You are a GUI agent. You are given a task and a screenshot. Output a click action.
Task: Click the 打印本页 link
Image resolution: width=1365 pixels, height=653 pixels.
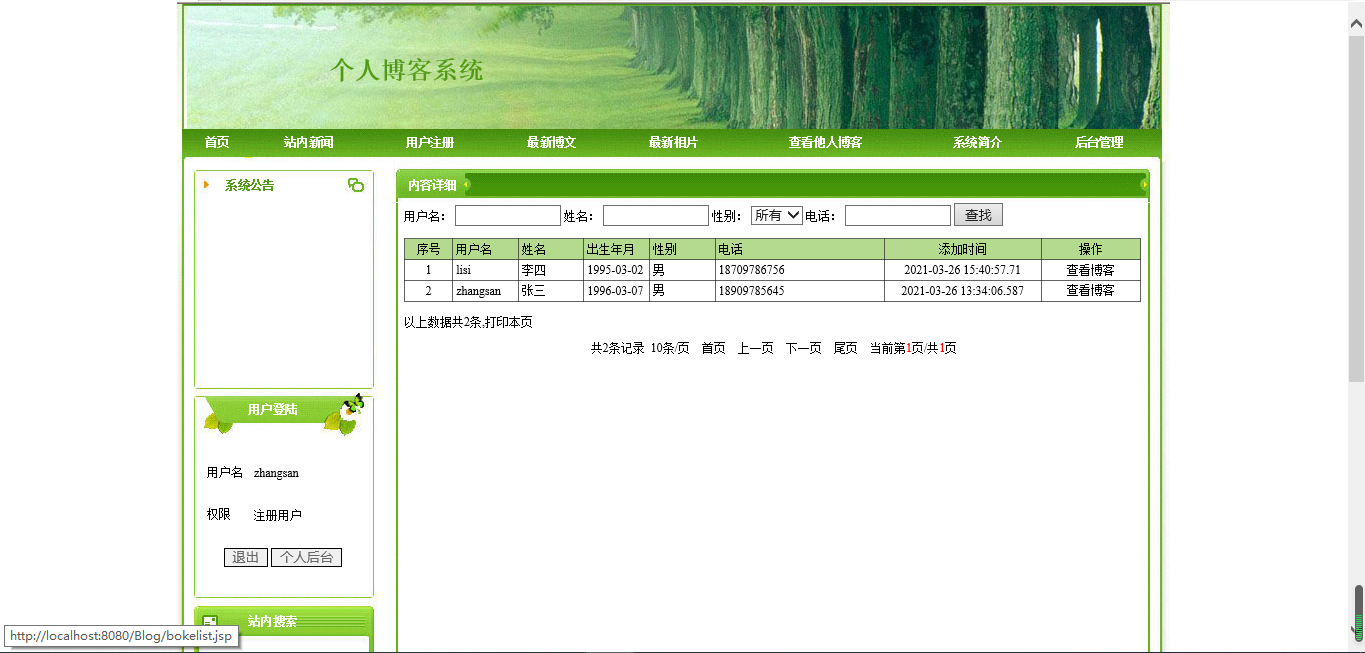(x=509, y=322)
